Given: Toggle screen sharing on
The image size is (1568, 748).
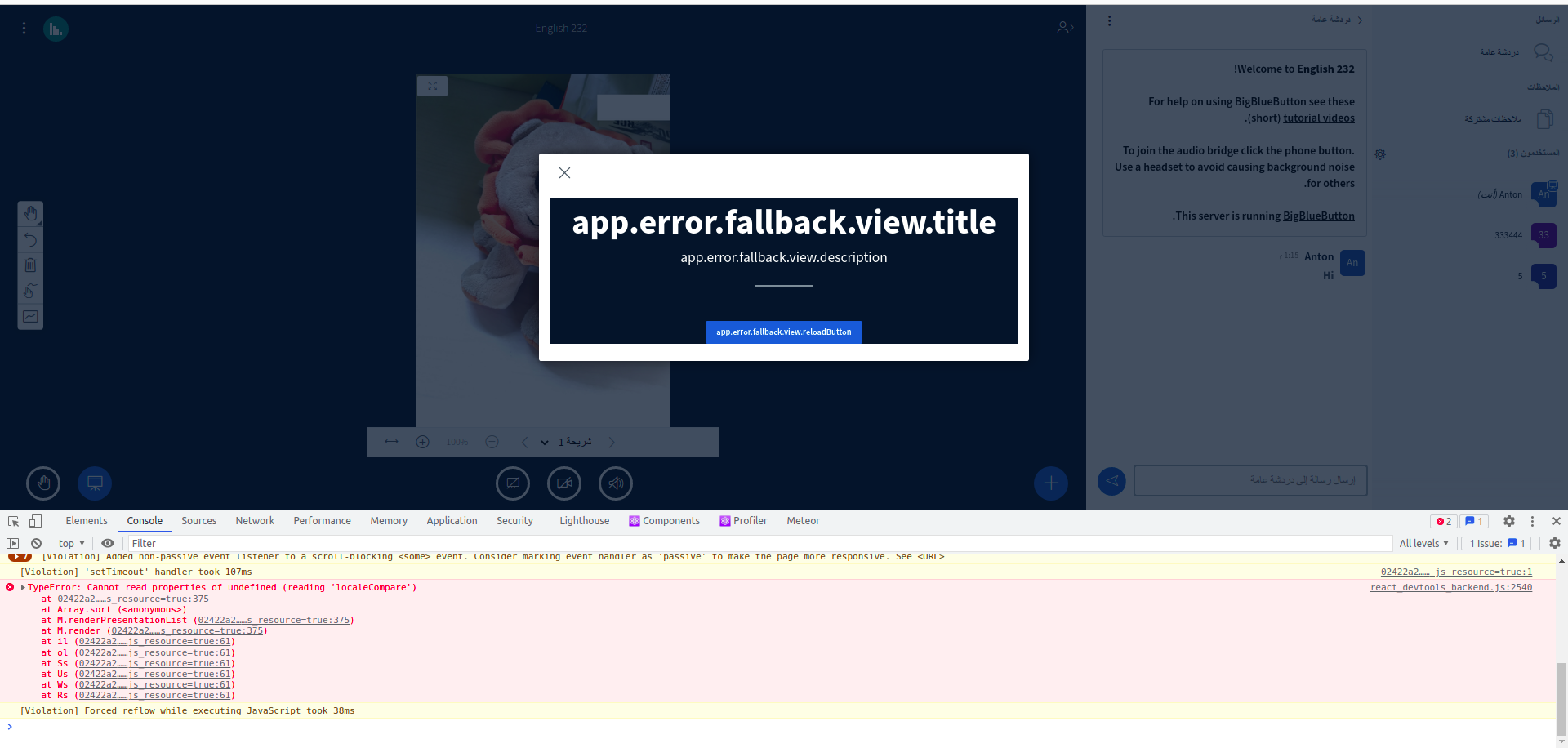Looking at the screenshot, I should point(513,483).
